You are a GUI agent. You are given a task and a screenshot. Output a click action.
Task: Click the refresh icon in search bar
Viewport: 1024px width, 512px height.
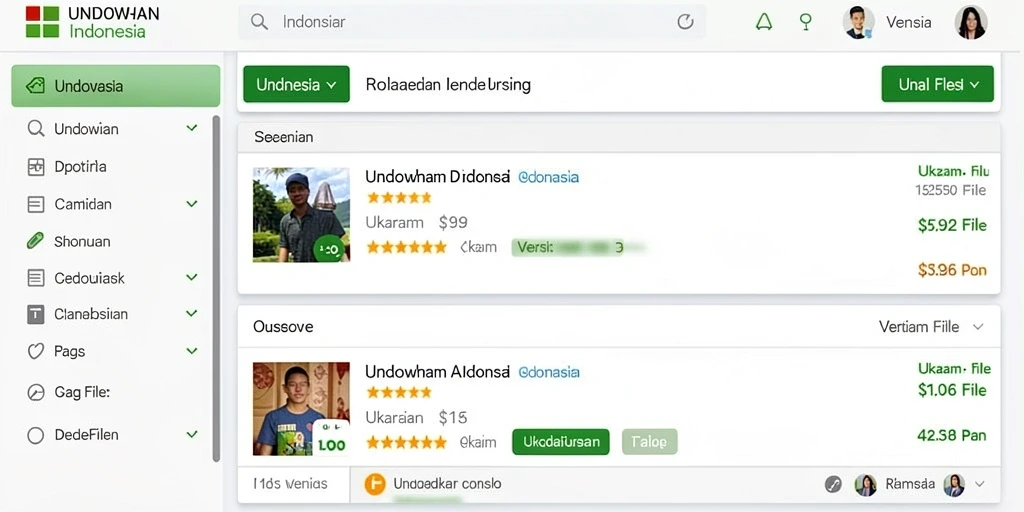(x=685, y=22)
